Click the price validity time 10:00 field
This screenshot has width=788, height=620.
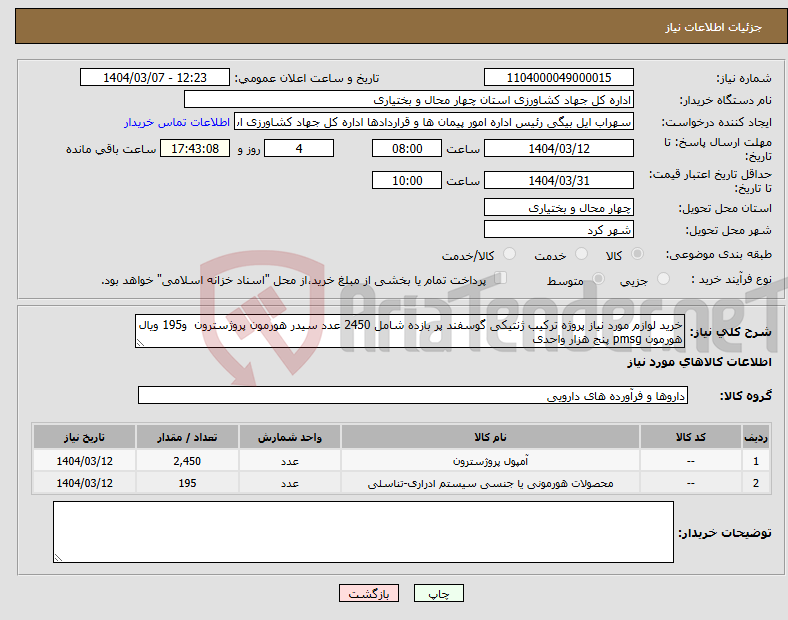(407, 180)
